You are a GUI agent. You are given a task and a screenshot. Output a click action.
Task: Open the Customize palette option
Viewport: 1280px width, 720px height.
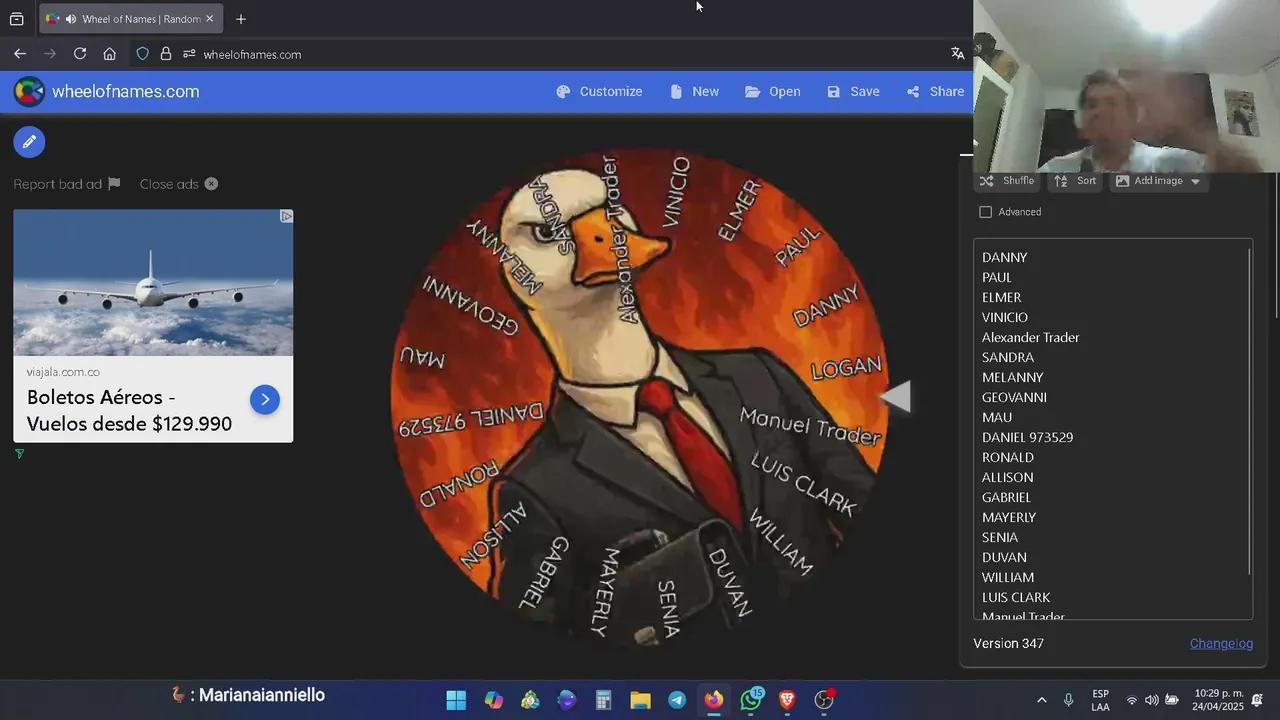[599, 91]
